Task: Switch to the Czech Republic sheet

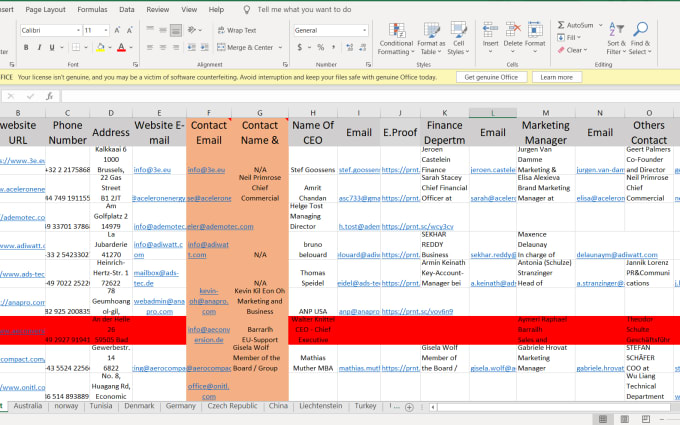Action: pos(232,406)
